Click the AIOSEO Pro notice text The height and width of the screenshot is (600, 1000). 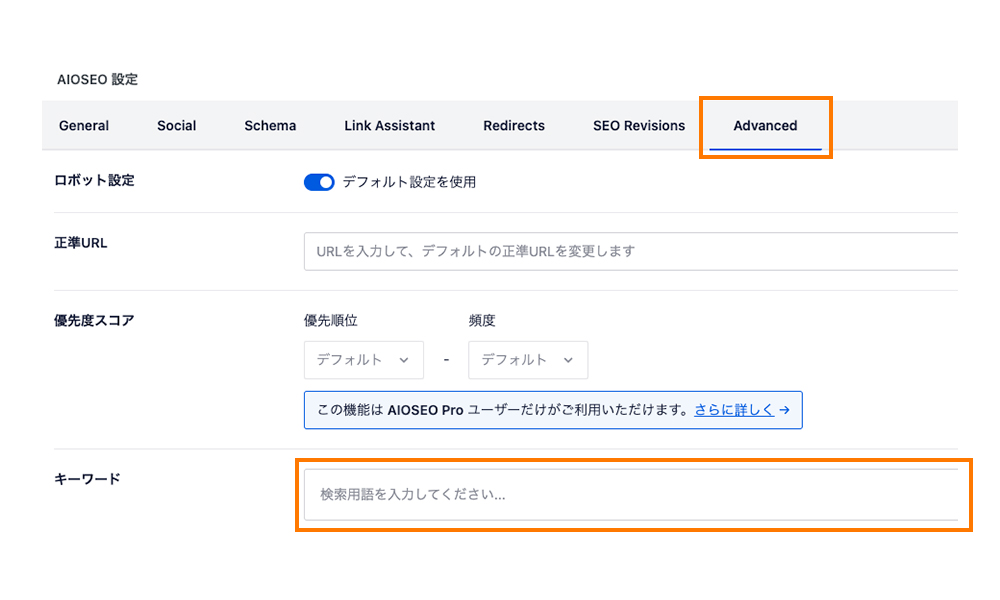click(x=500, y=410)
